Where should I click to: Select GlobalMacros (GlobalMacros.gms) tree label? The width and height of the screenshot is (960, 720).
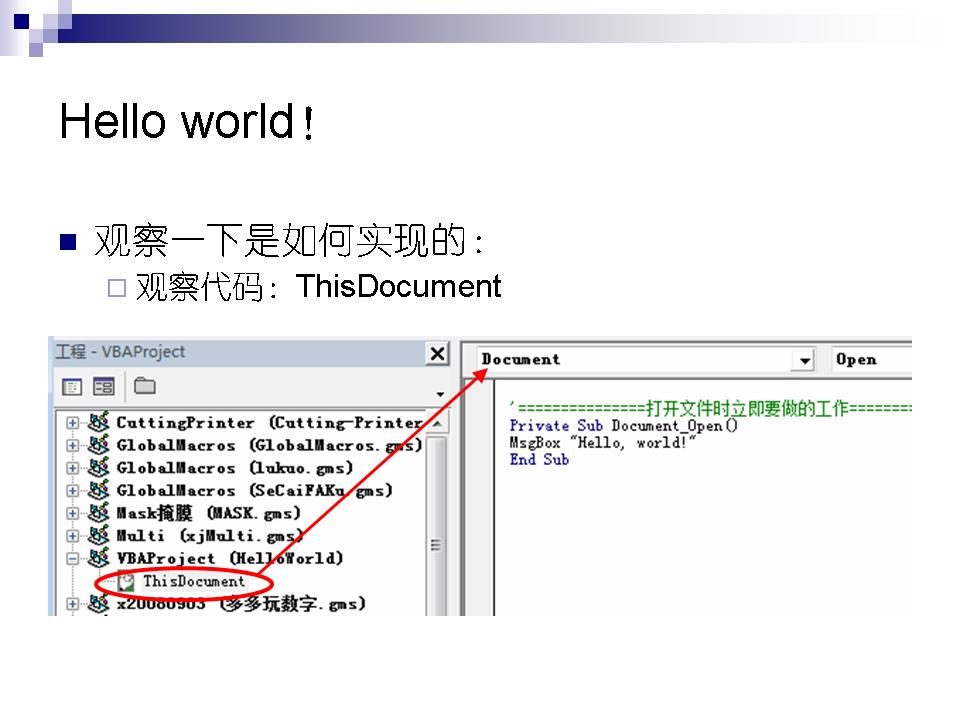coord(269,446)
